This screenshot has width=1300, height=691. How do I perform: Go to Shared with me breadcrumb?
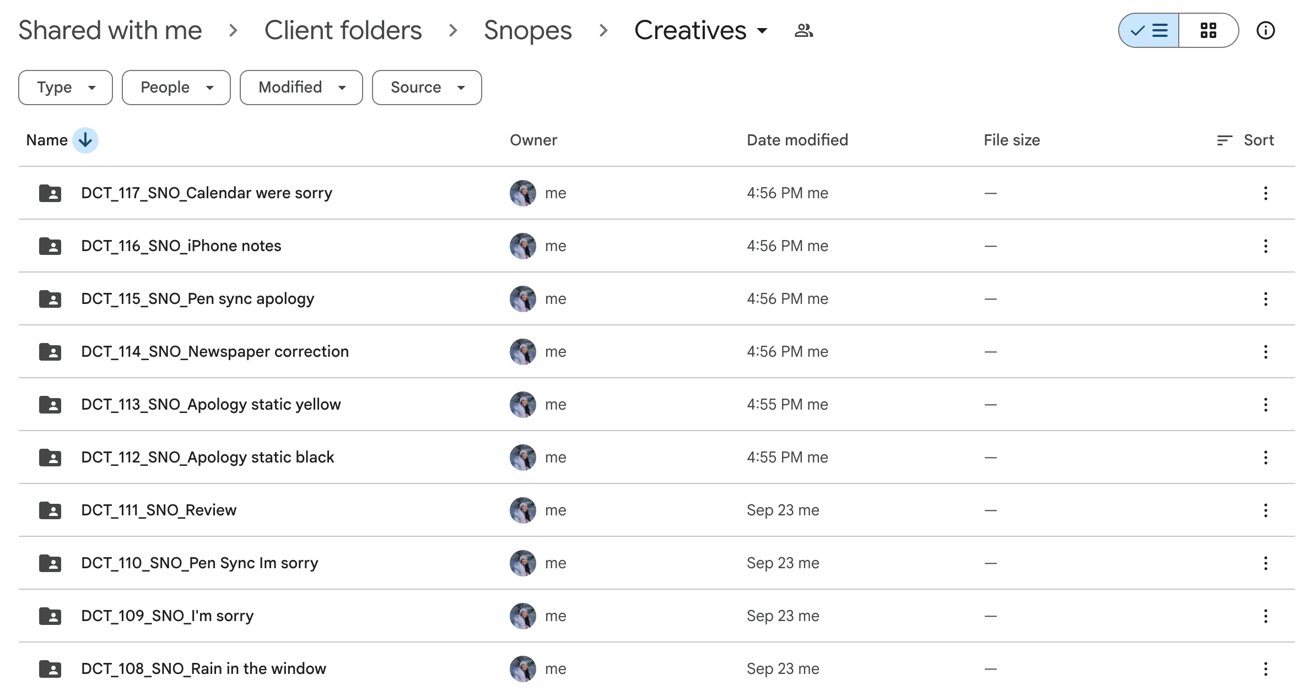pos(110,31)
